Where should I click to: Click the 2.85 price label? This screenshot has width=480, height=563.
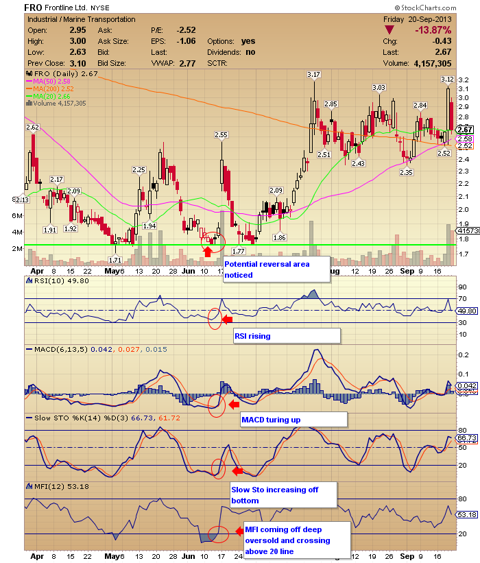(x=331, y=104)
